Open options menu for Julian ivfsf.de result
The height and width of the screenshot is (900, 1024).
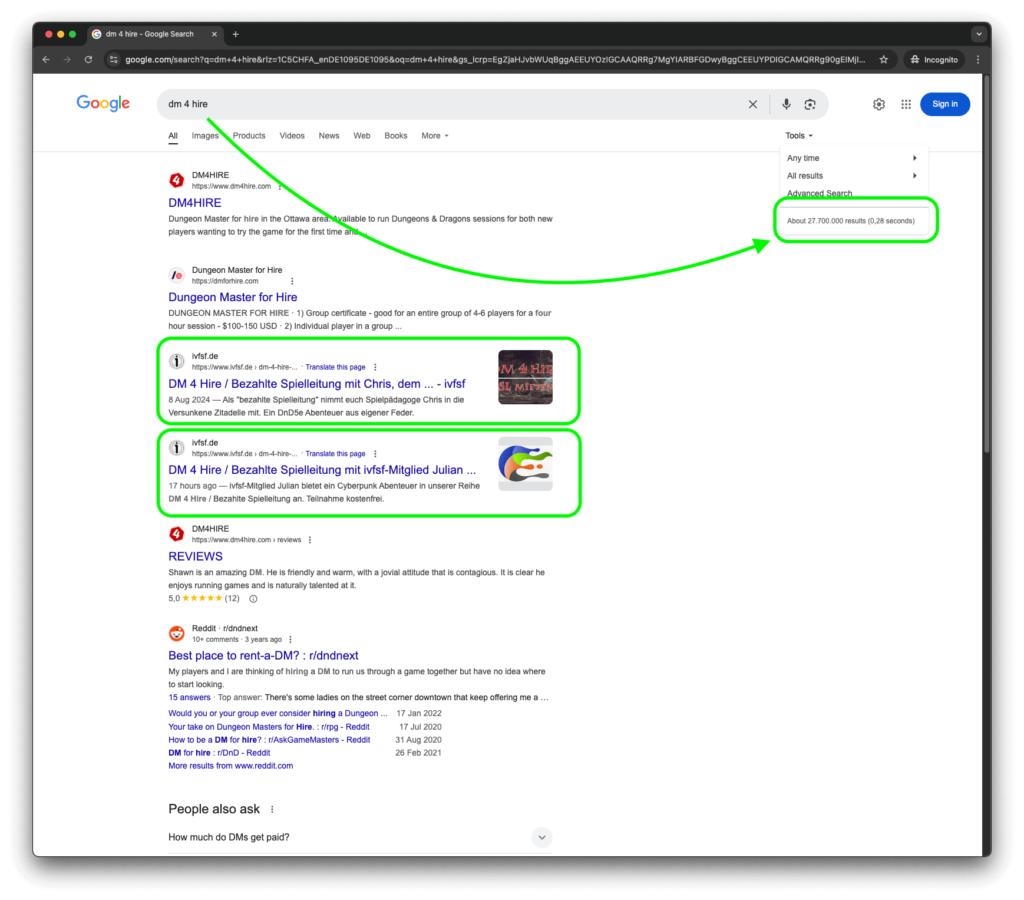coord(375,453)
